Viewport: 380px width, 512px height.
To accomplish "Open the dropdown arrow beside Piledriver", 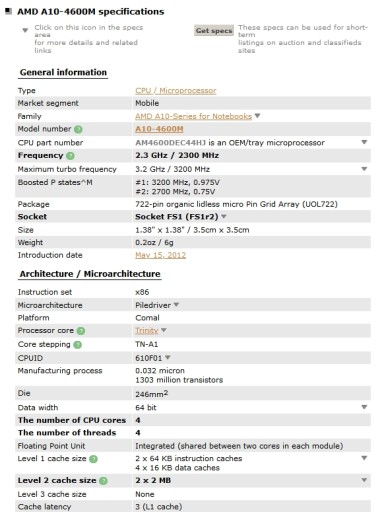I will tap(176, 305).
